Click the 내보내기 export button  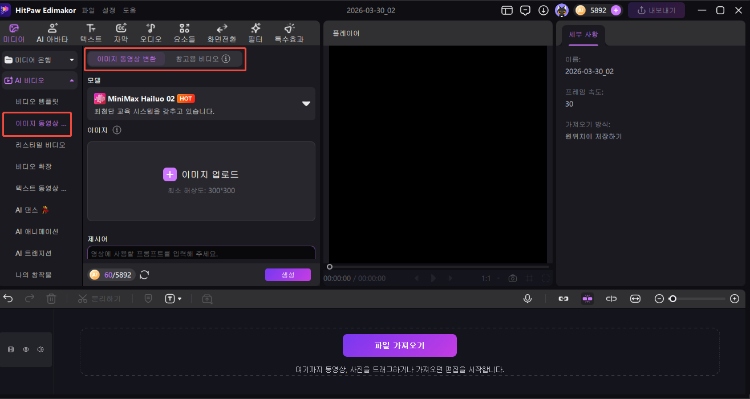656,11
